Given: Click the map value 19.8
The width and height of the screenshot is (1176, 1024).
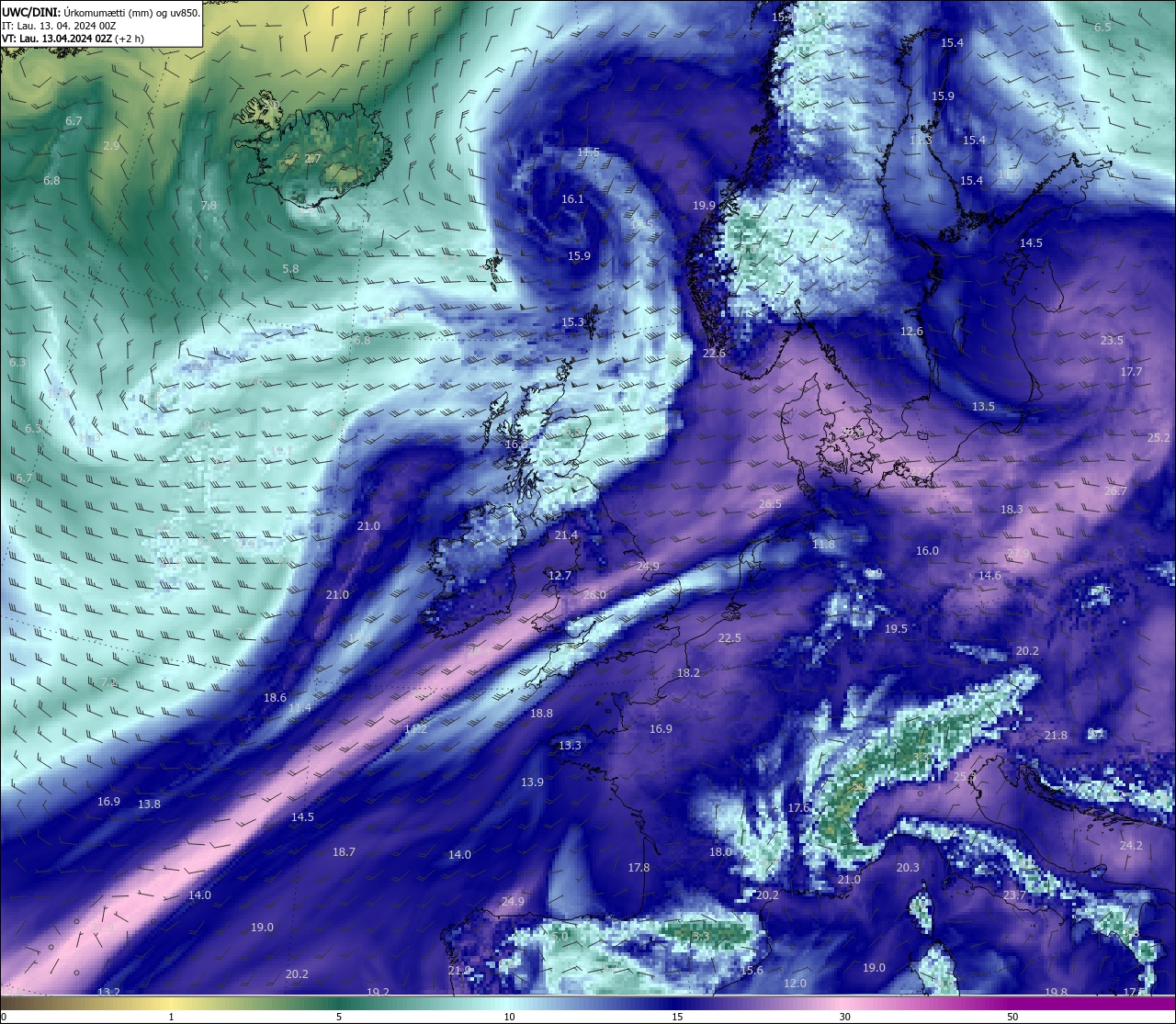Looking at the screenshot, I should coord(1056,993).
